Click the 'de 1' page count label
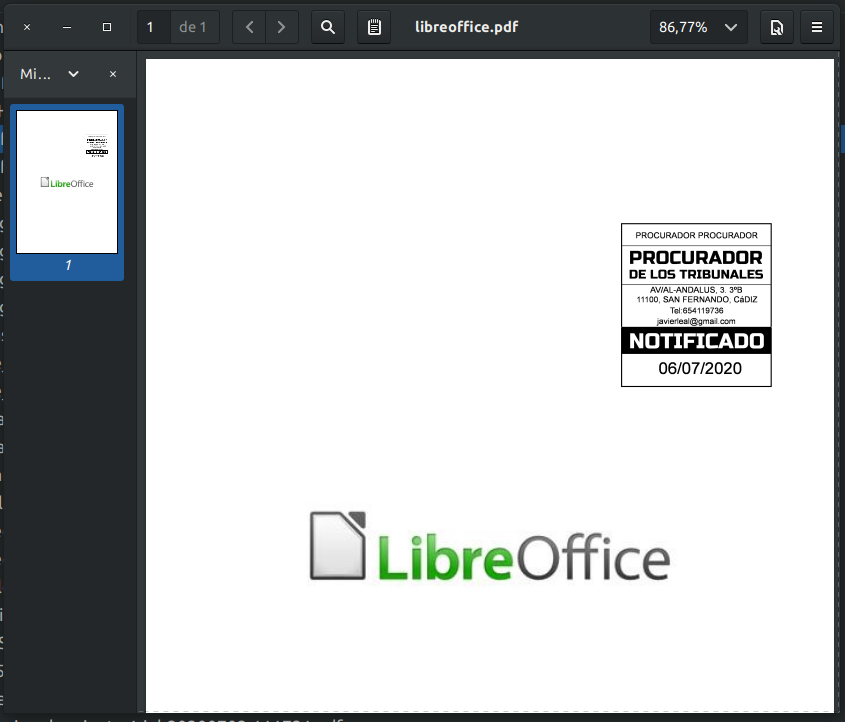Viewport: 845px width, 722px height. pyautogui.click(x=193, y=27)
